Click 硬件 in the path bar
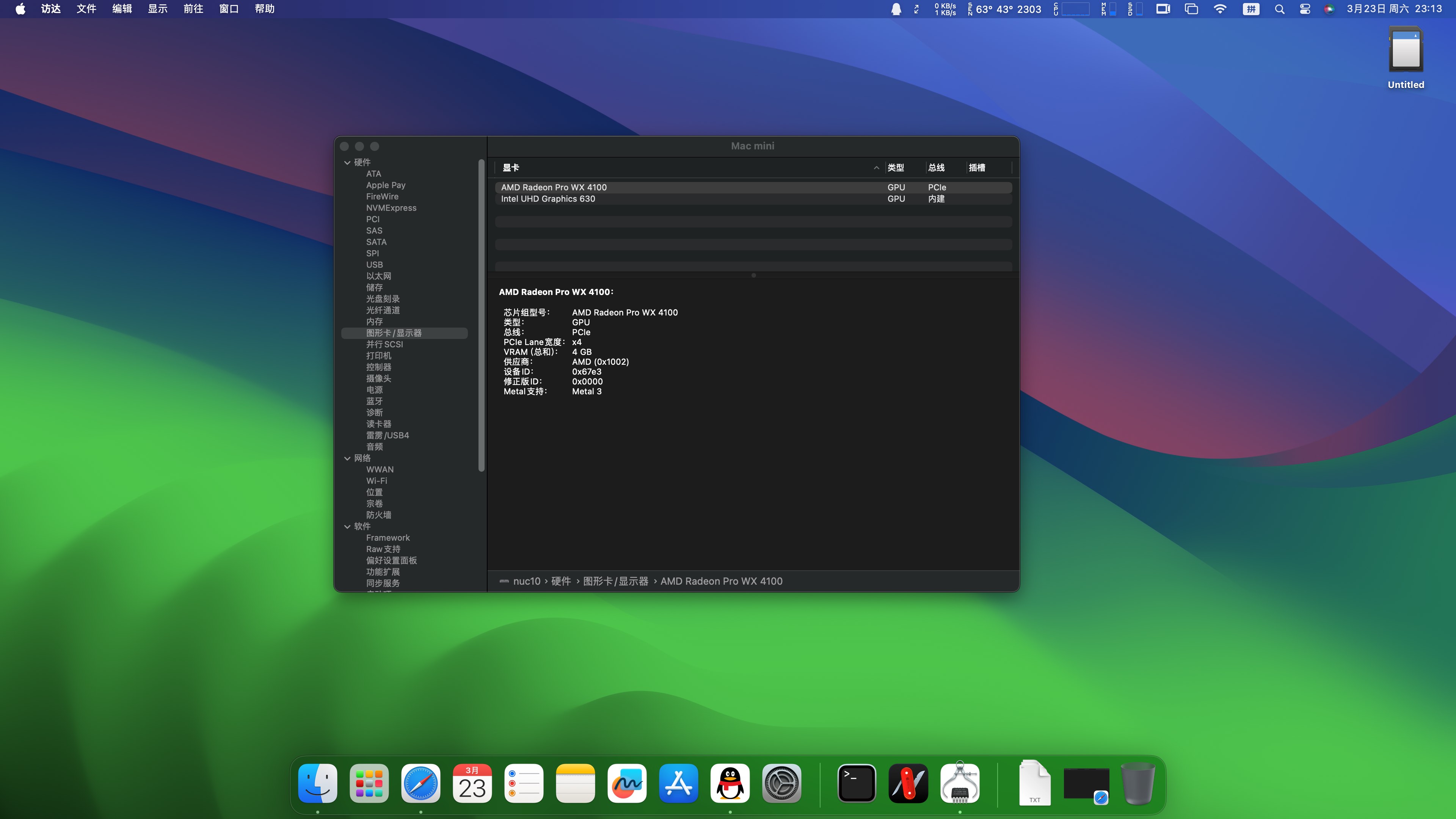 561,581
